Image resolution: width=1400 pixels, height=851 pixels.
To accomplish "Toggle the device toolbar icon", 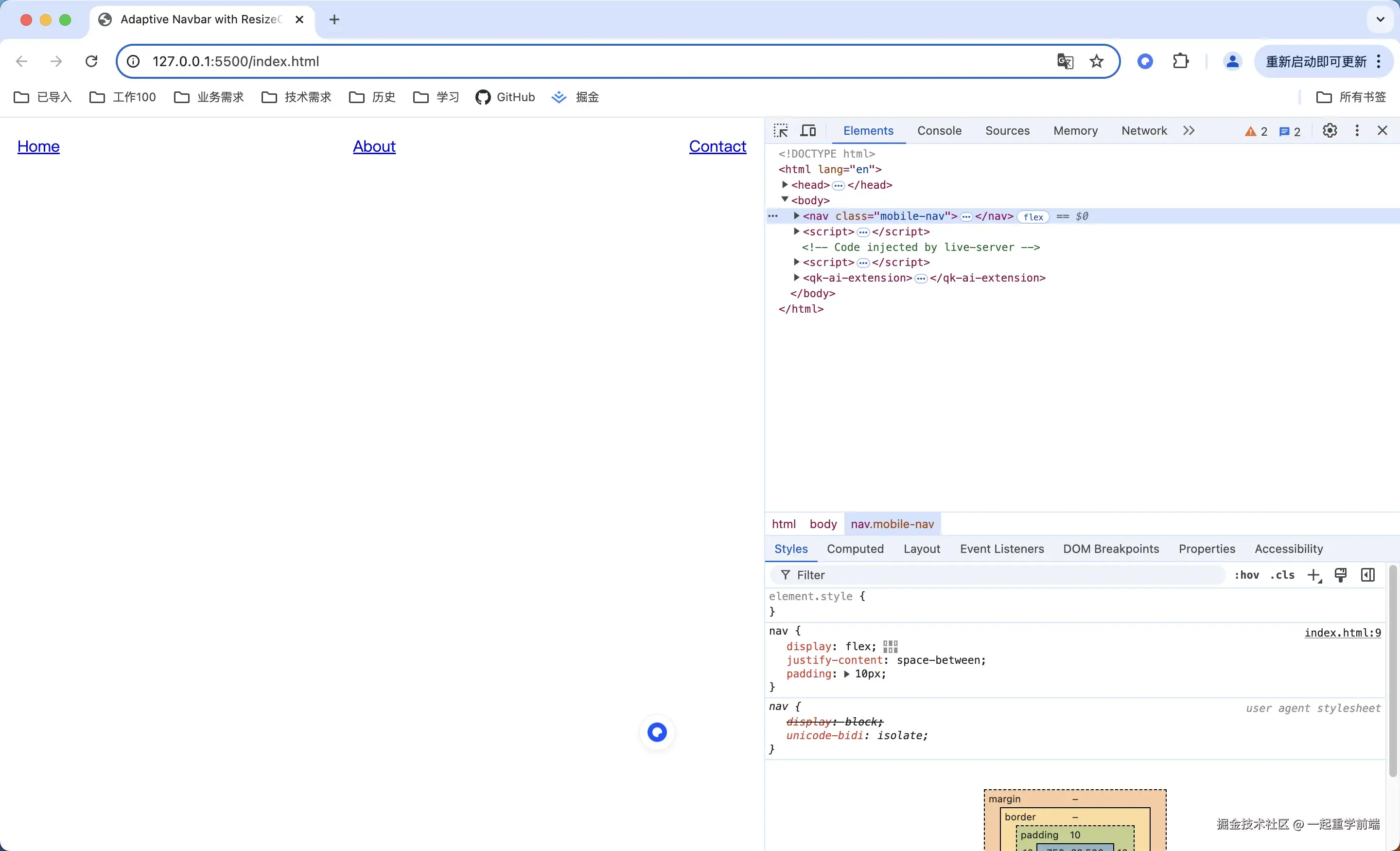I will [808, 131].
